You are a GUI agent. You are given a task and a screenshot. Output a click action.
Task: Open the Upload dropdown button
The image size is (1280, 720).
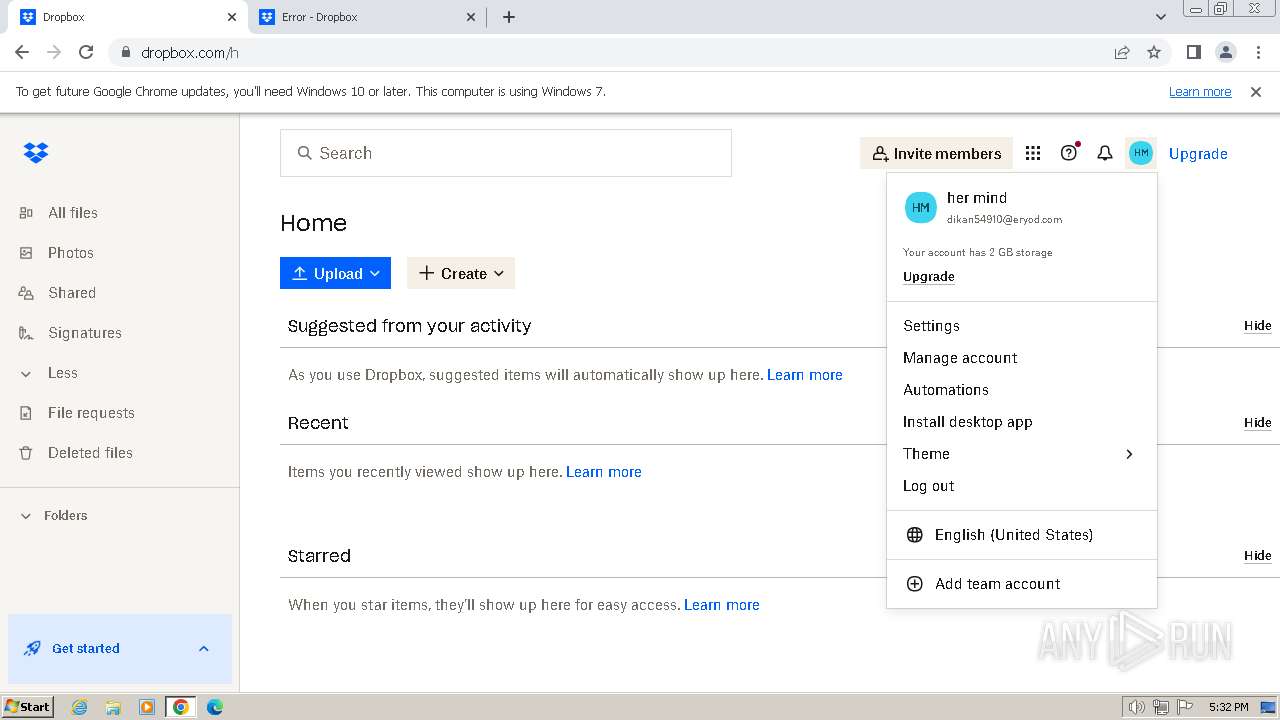(x=335, y=273)
